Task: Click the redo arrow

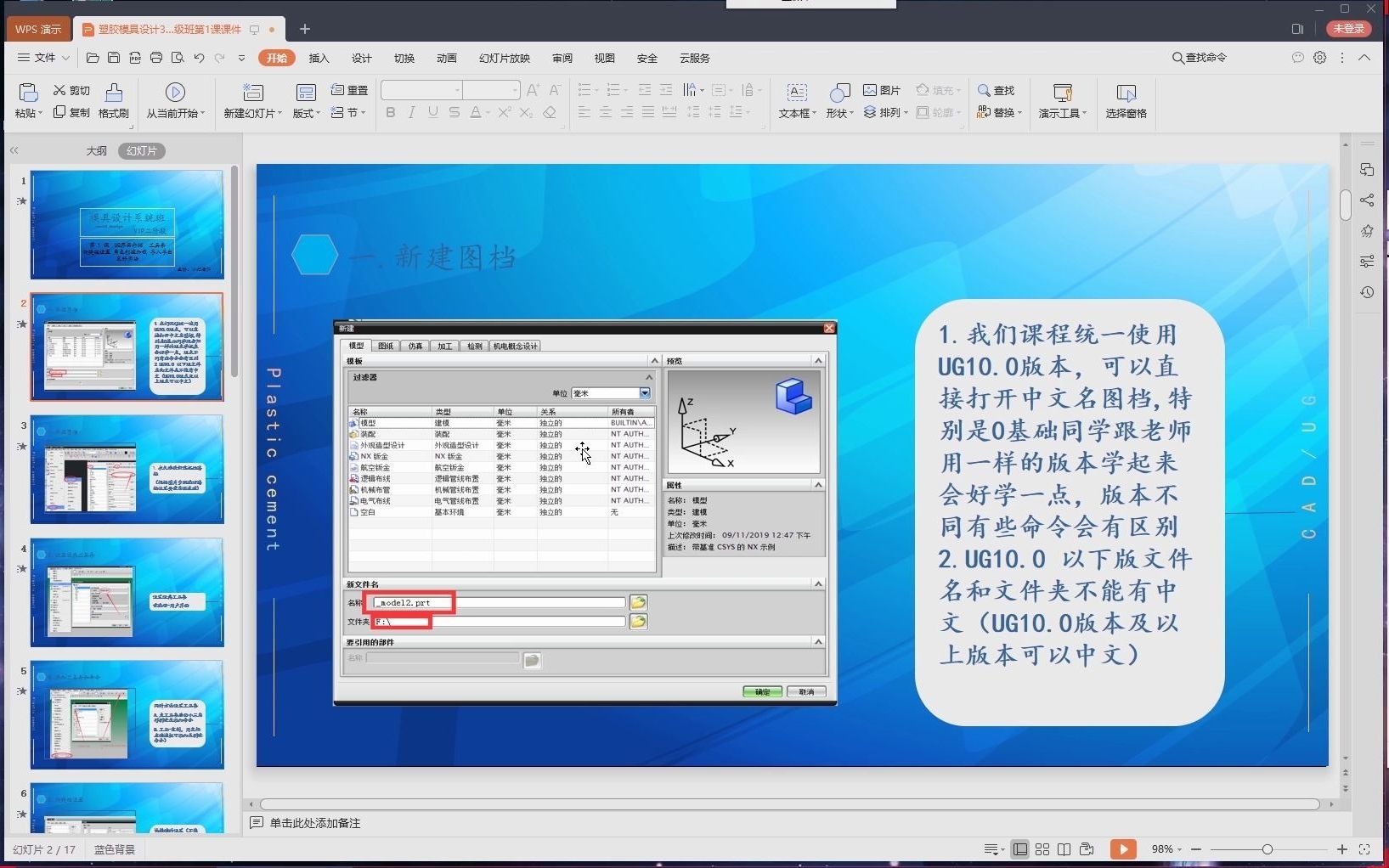Action: 220,58
